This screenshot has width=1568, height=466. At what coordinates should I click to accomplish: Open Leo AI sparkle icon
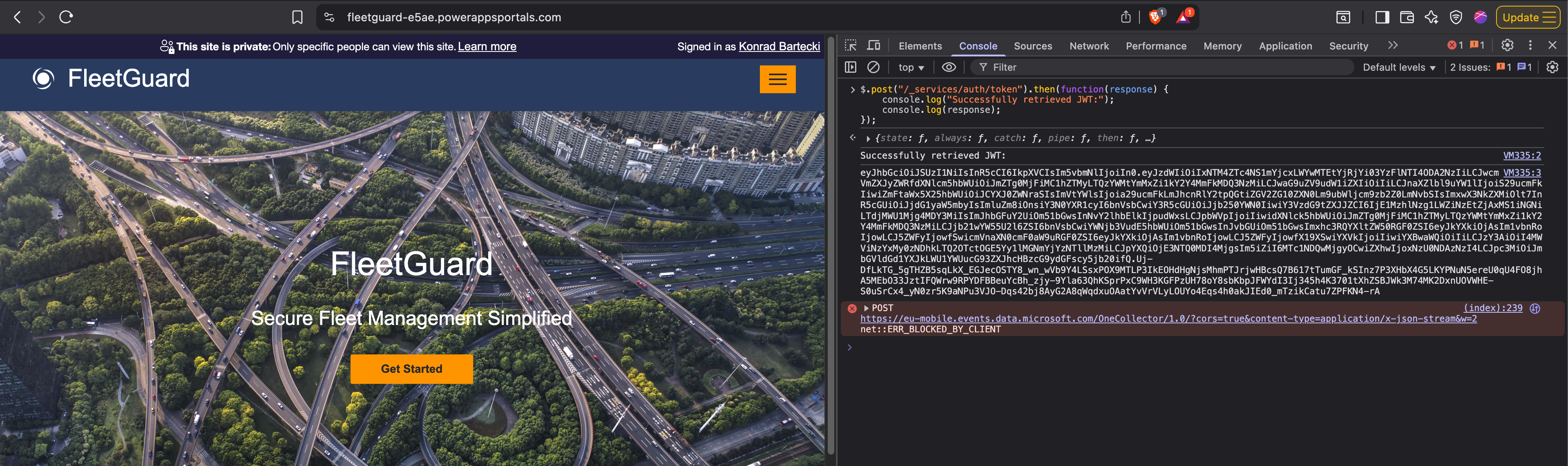1431,17
